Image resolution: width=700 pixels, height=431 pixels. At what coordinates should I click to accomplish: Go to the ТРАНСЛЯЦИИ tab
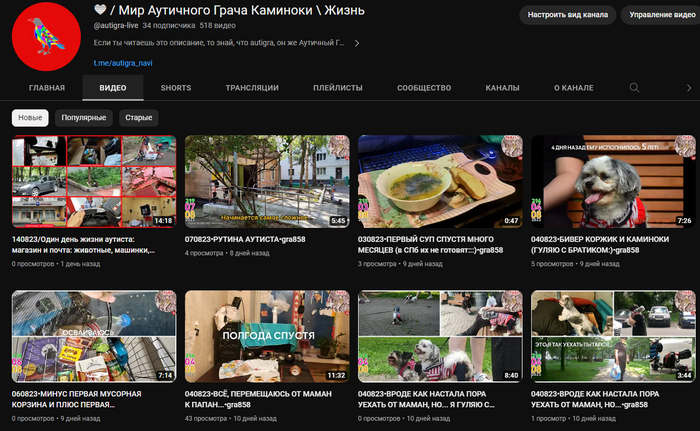tap(252, 88)
